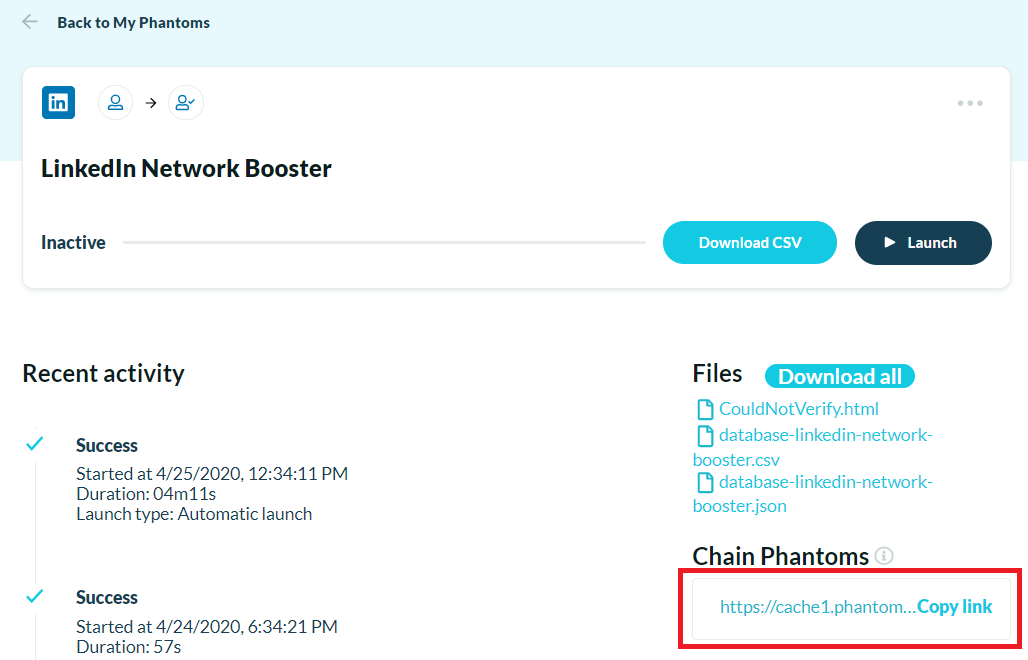The width and height of the screenshot is (1028, 660).
Task: Click the LinkedIn Network Booster title
Action: tap(186, 168)
